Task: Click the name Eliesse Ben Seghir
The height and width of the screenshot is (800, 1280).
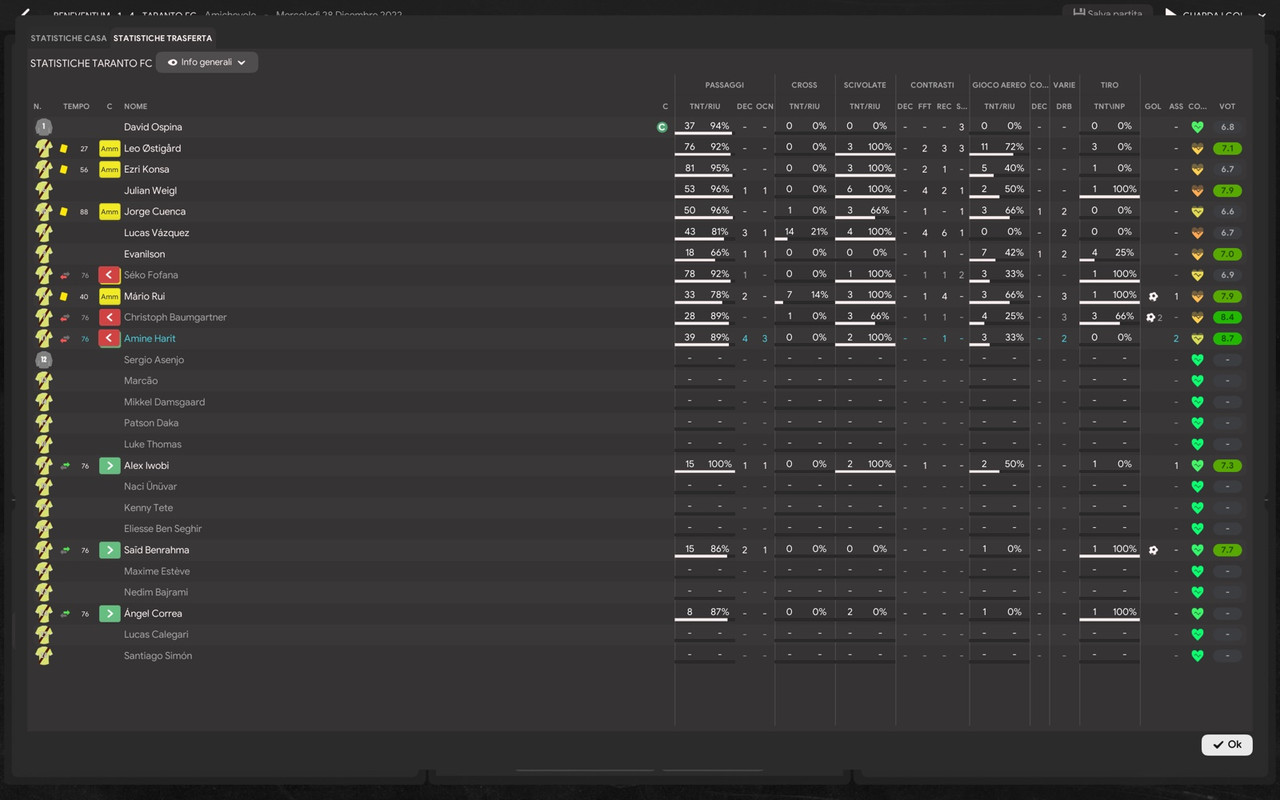Action: (x=163, y=528)
